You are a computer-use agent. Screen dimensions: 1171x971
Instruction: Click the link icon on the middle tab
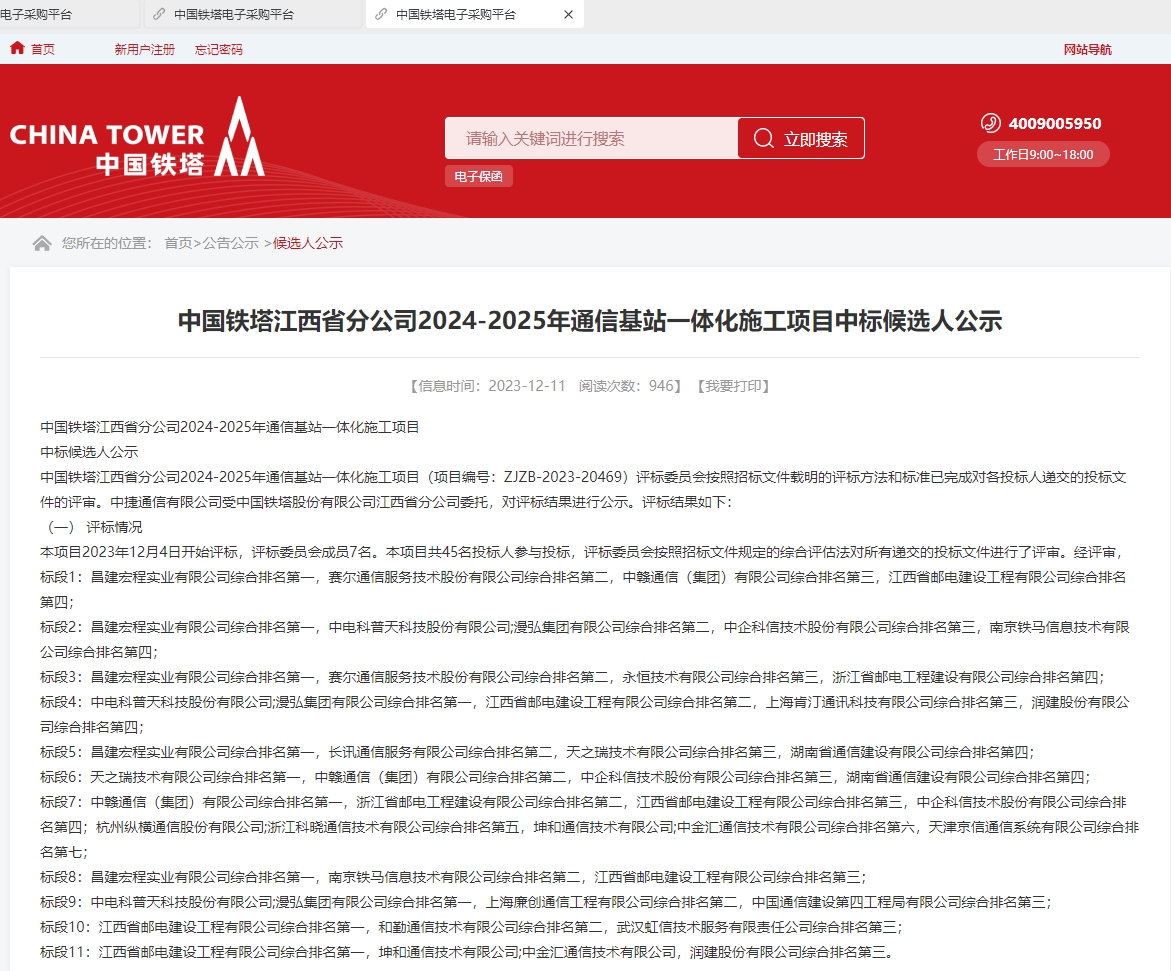pyautogui.click(x=159, y=14)
